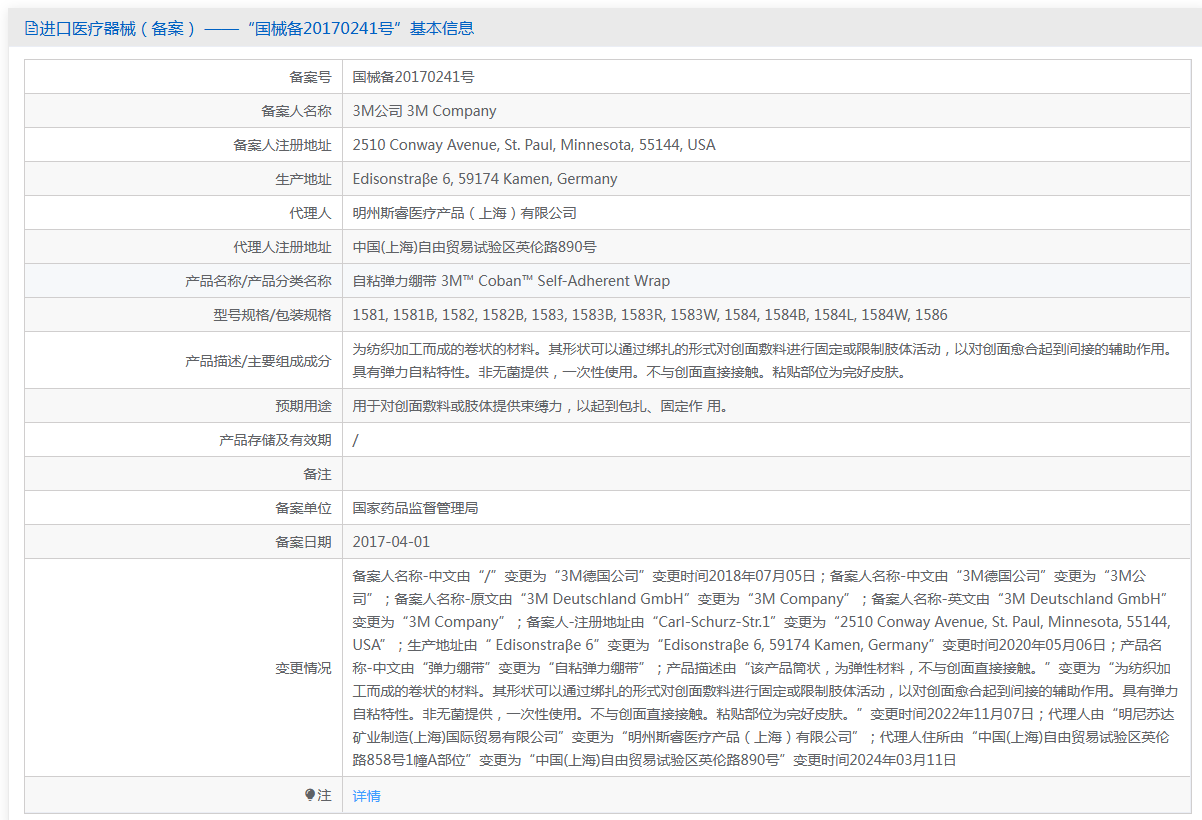Screen dimensions: 1202x820
Task: Click the document icon in the page header
Action: pos(31,28)
